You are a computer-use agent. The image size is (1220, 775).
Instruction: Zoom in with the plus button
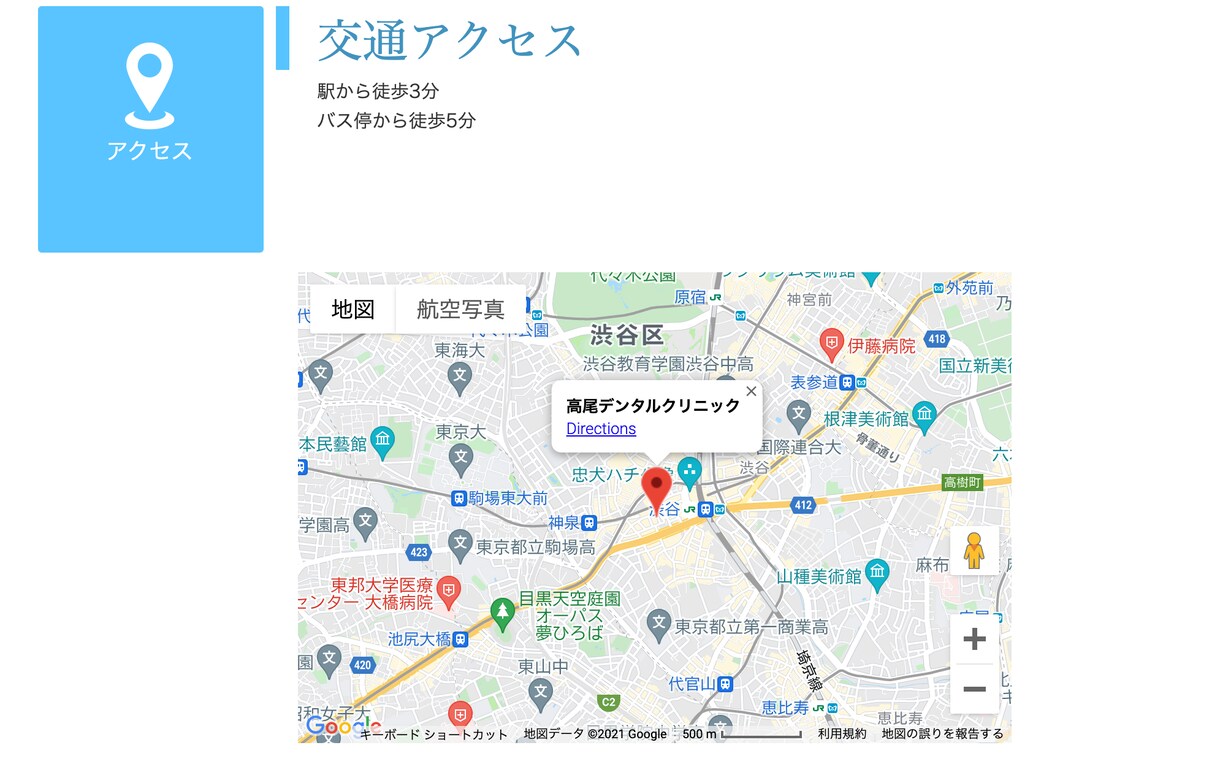974,640
